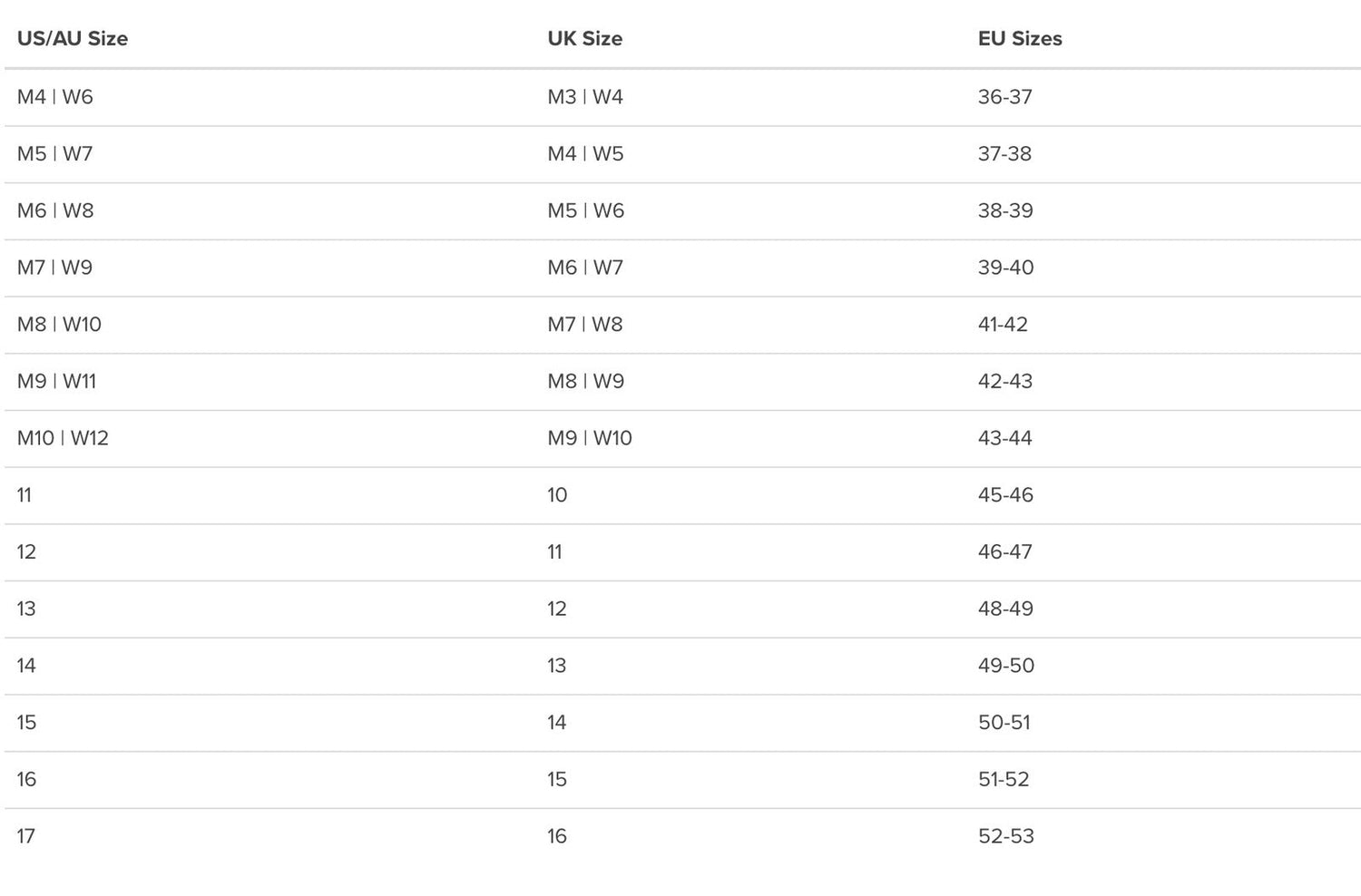
Task: Click EU size 36-37
Action: pos(1004,97)
